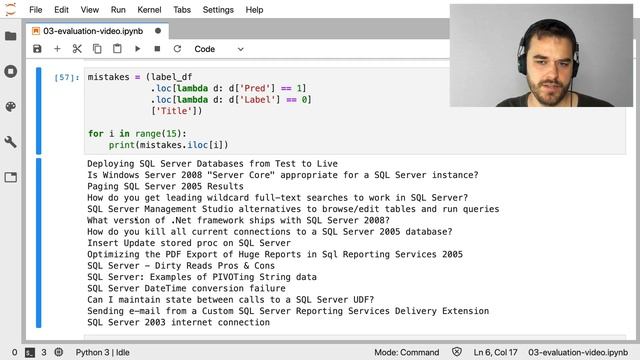Click the kernel chip icon in status bar
The image size is (640, 360).
coord(59,352)
